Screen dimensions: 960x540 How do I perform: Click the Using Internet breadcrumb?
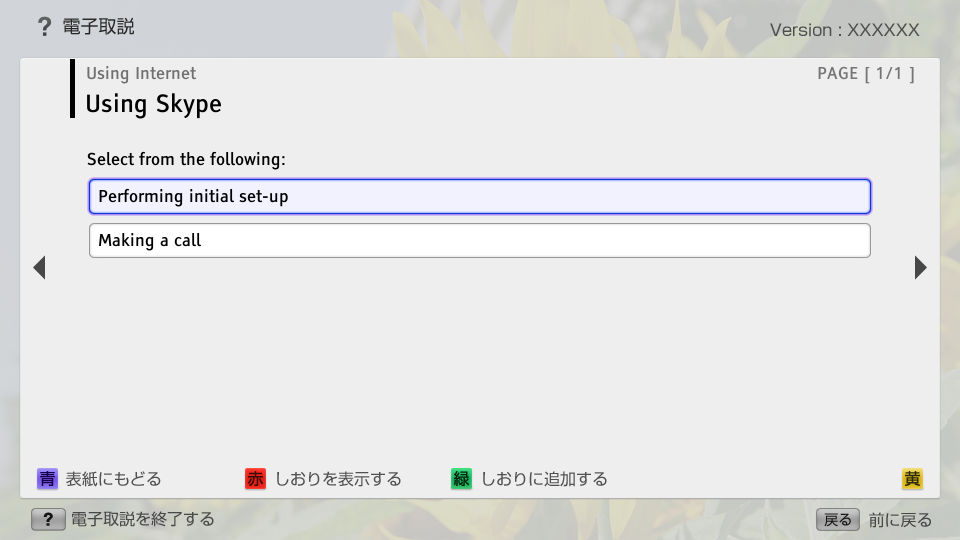[141, 73]
